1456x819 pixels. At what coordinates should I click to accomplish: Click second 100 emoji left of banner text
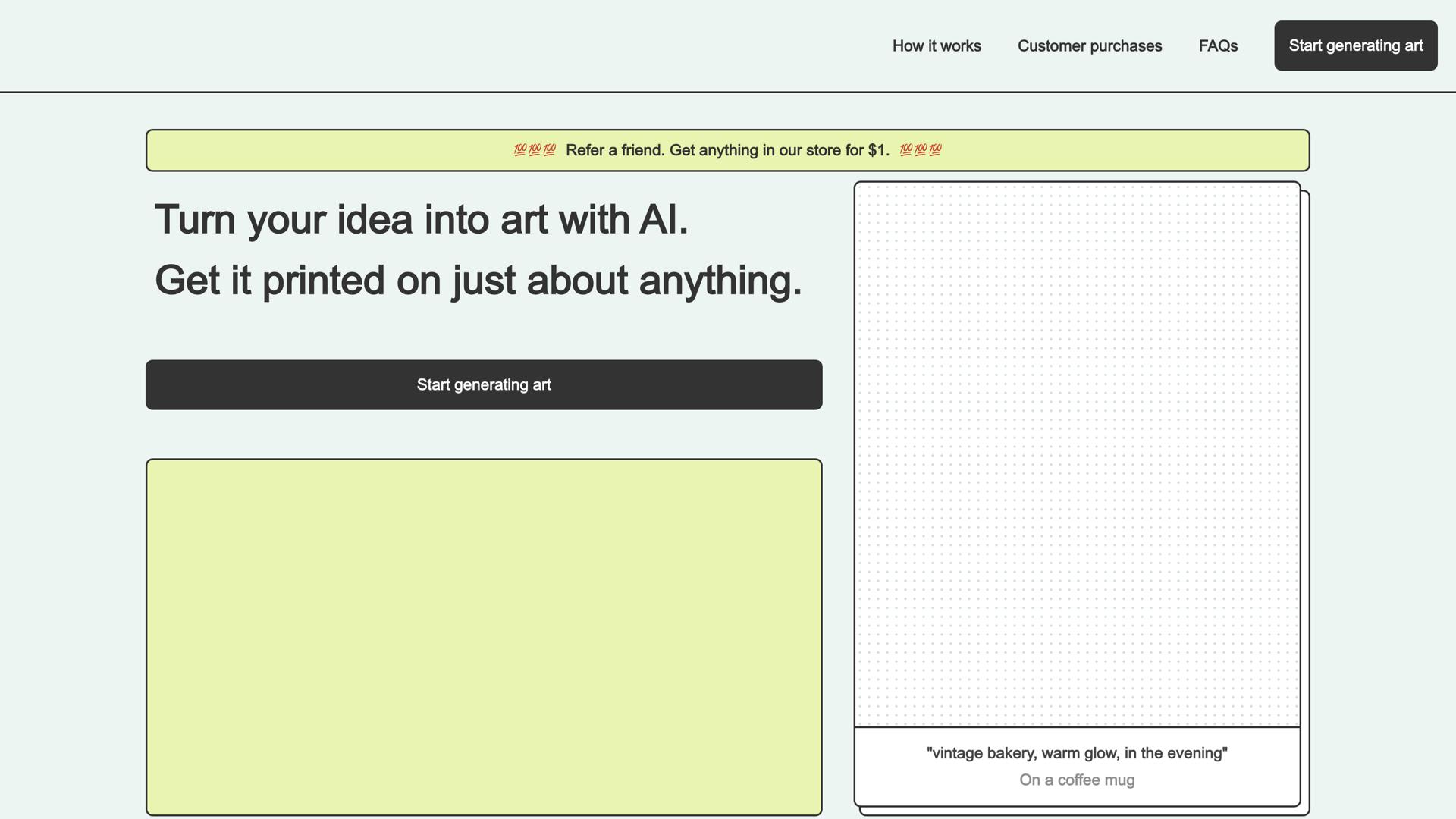(x=535, y=150)
